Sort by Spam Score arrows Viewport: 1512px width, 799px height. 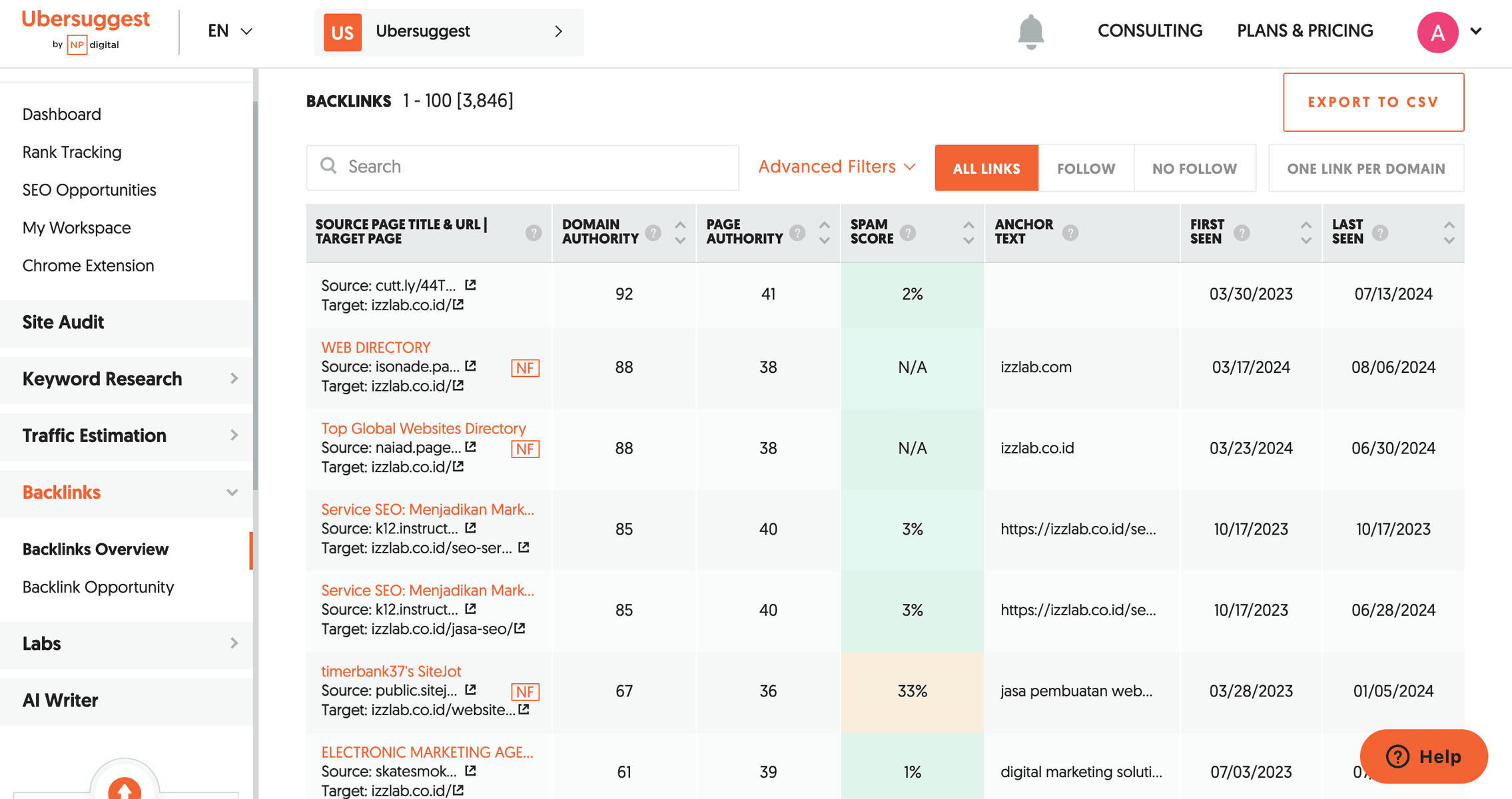click(968, 232)
